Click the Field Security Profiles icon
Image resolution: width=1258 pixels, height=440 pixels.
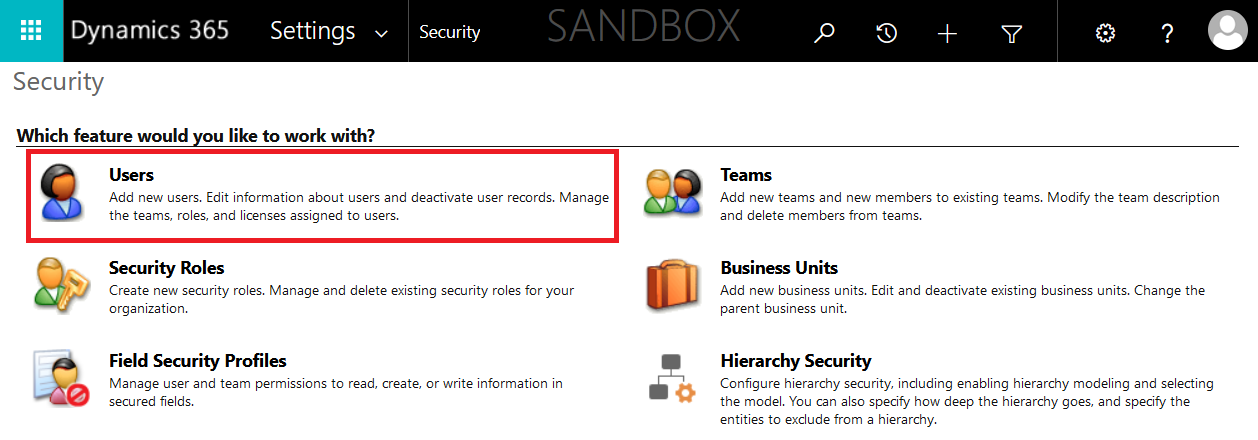pos(63,378)
